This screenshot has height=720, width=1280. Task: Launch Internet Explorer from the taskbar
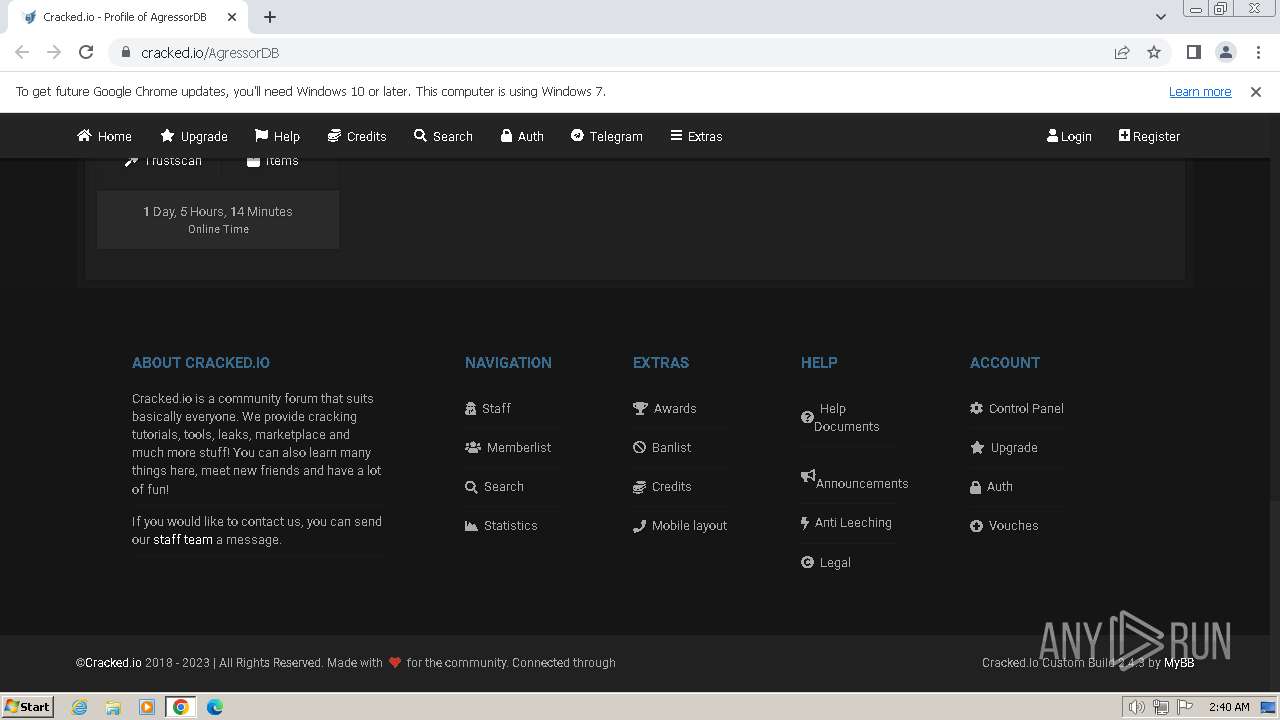(80, 707)
